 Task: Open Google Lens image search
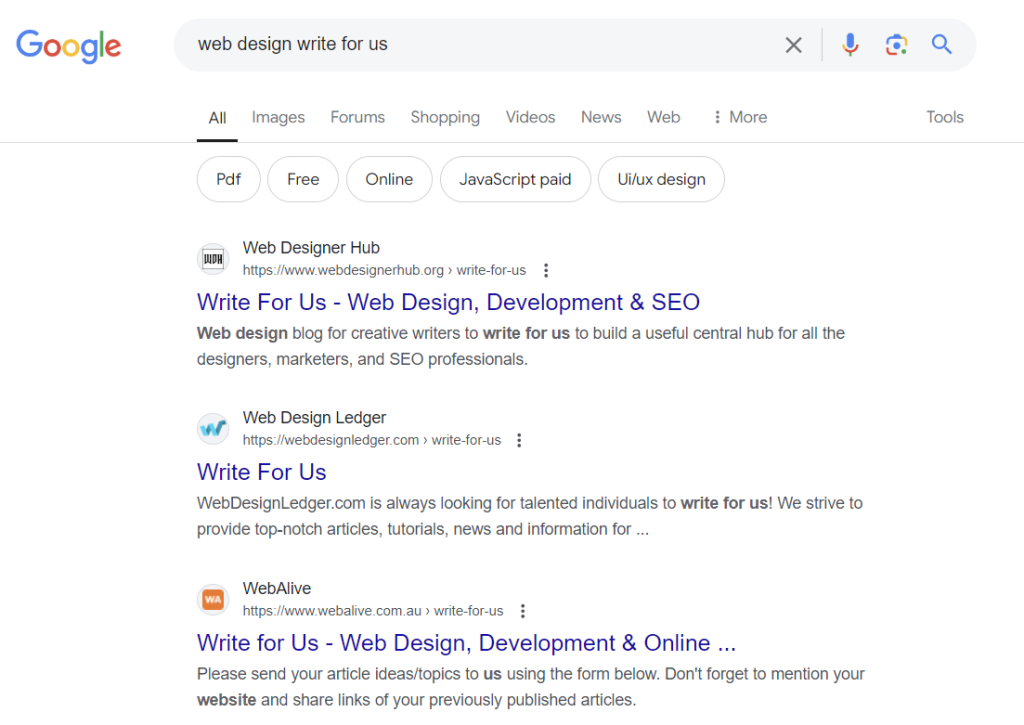tap(896, 44)
